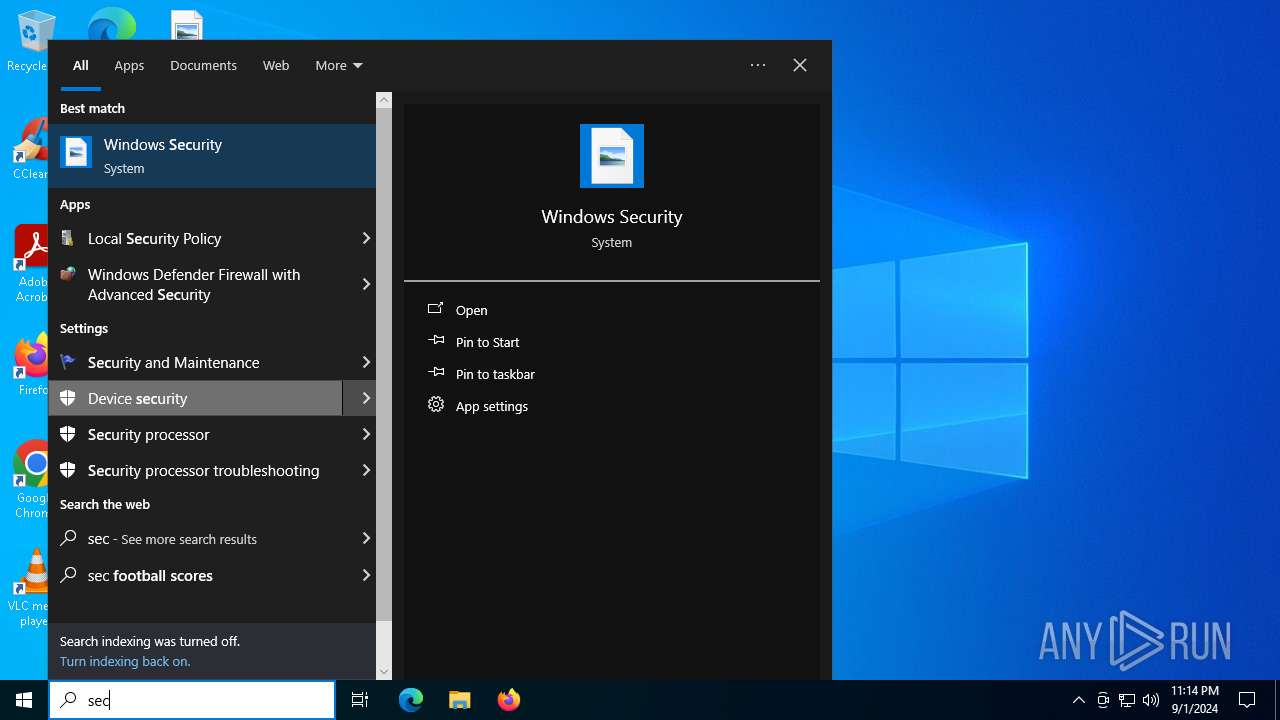Select Security processor setting
Image resolution: width=1280 pixels, height=720 pixels.
click(x=196, y=434)
